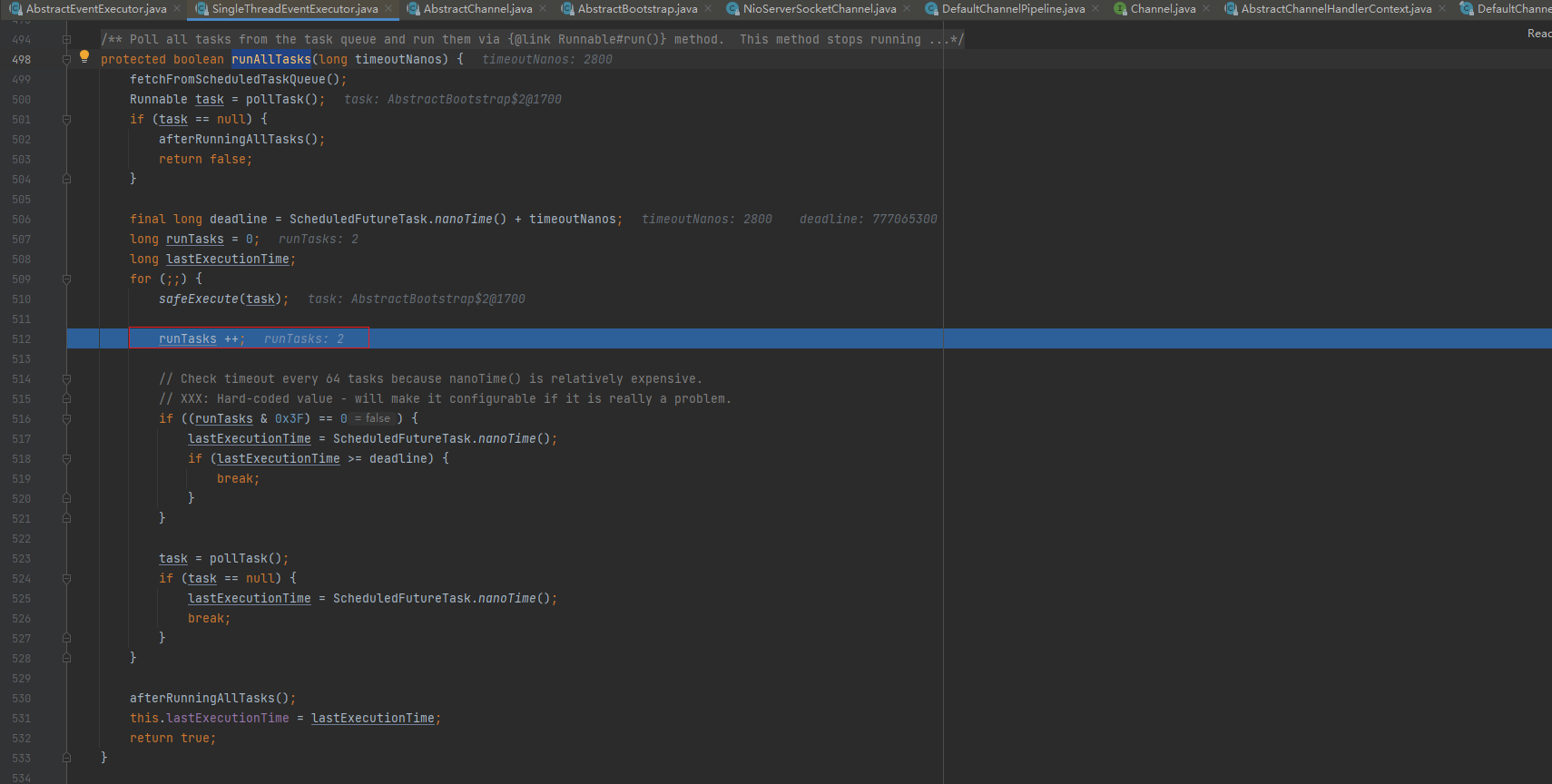Click the interface icon on the Channel.java tab
Screen dimensions: 1552x784
[x=1120, y=9]
